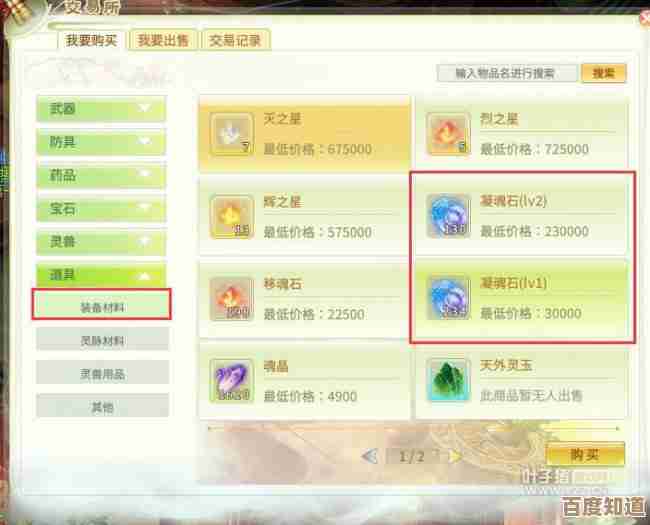Pick the 凝魂石(lv1) blue stone icon

448,298
